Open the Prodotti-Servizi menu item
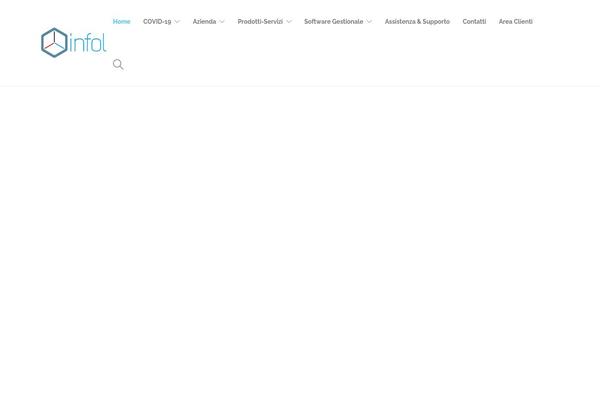The width and height of the screenshot is (600, 400). pyautogui.click(x=260, y=21)
